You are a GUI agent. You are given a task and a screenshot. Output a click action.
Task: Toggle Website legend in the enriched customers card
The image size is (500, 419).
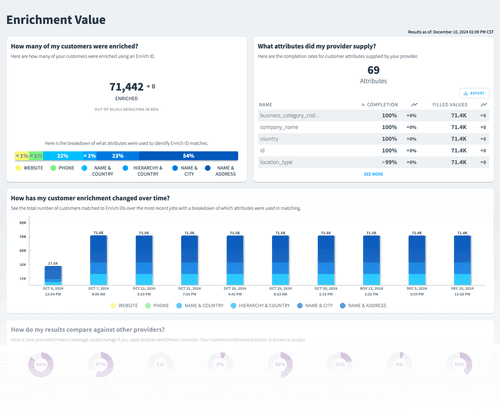point(29,168)
